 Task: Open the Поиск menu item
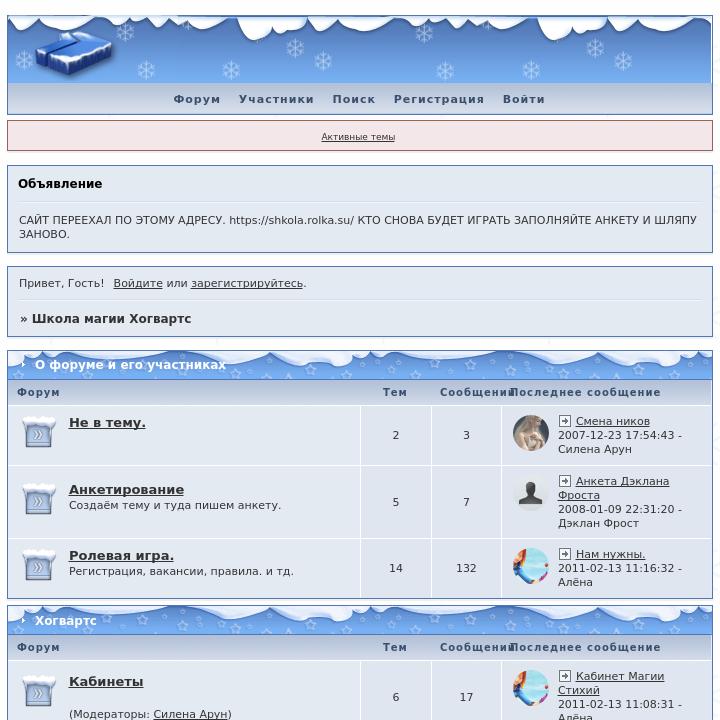point(354,99)
